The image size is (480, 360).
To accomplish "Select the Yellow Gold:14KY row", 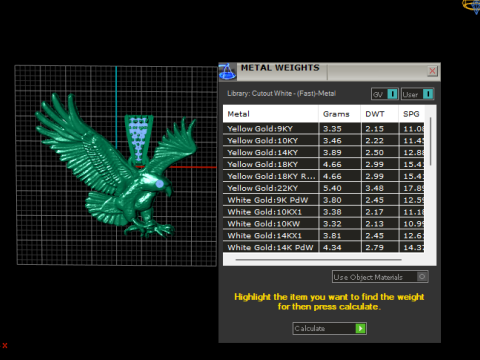I will click(x=324, y=152).
